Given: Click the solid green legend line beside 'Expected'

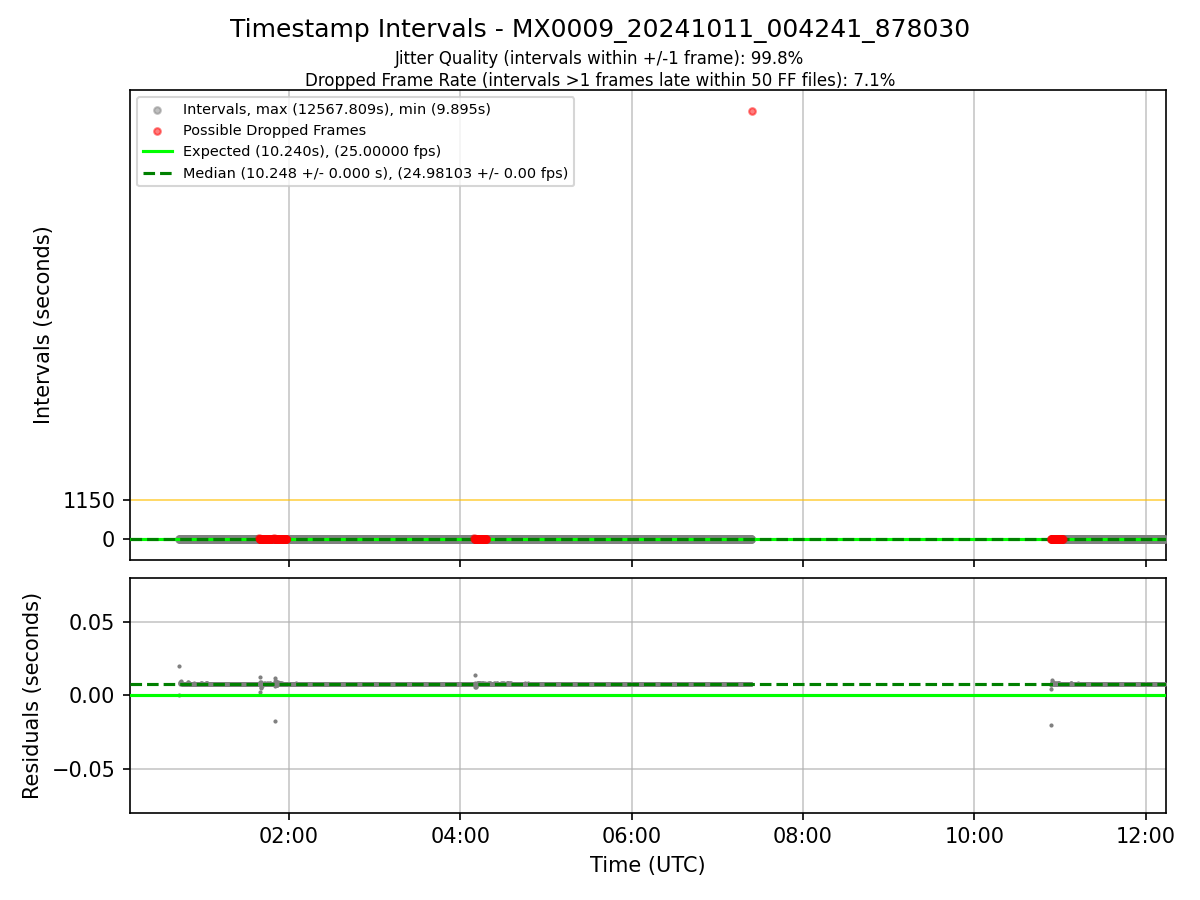Looking at the screenshot, I should [157, 152].
